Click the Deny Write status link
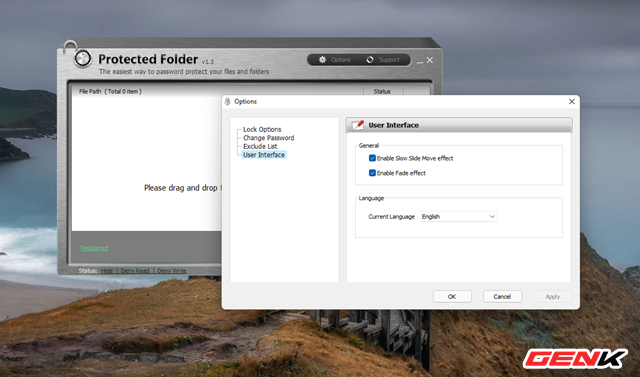 (x=172, y=271)
